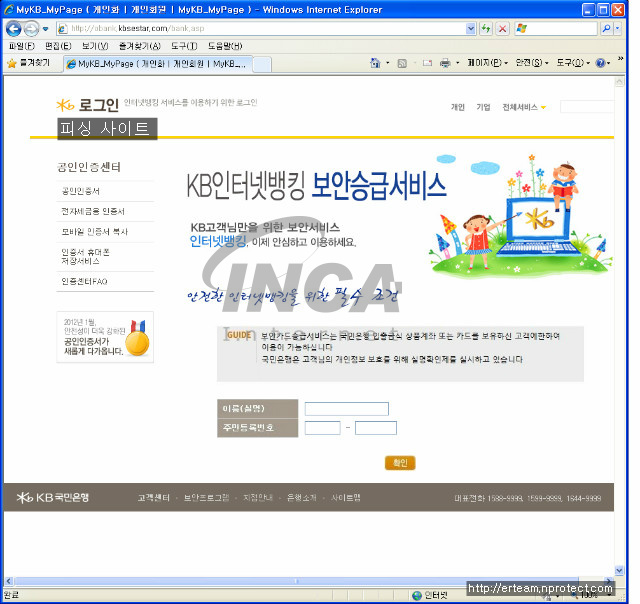Image resolution: width=640 pixels, height=604 pixels.
Task: Open the 파일(F) menu
Action: [x=21, y=46]
